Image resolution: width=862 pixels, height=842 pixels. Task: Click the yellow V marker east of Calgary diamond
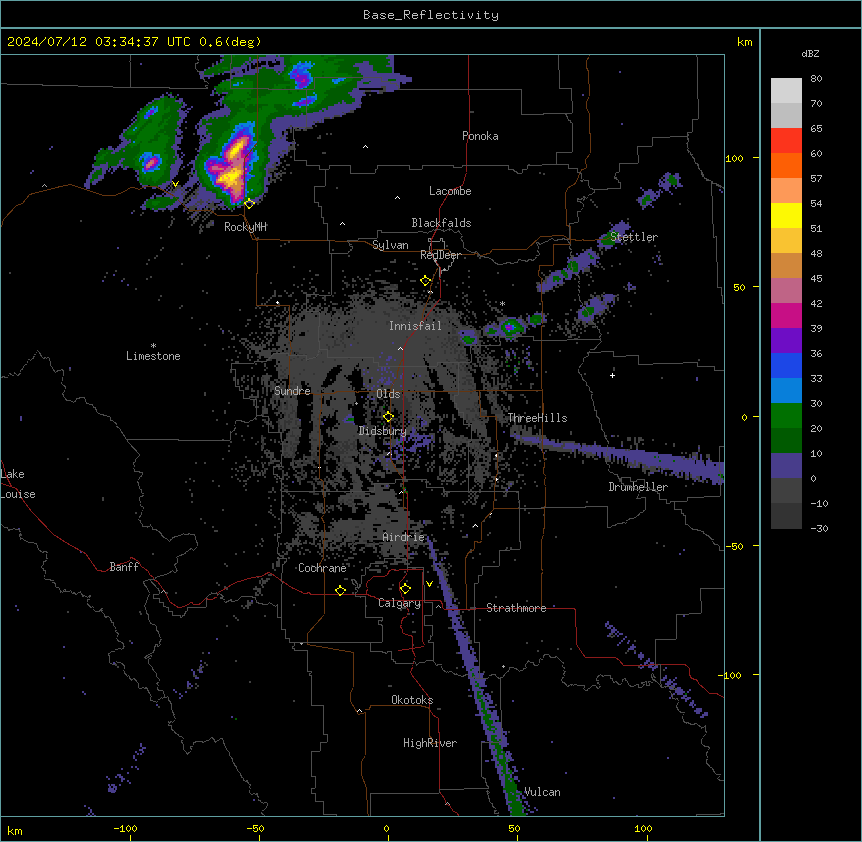point(429,584)
